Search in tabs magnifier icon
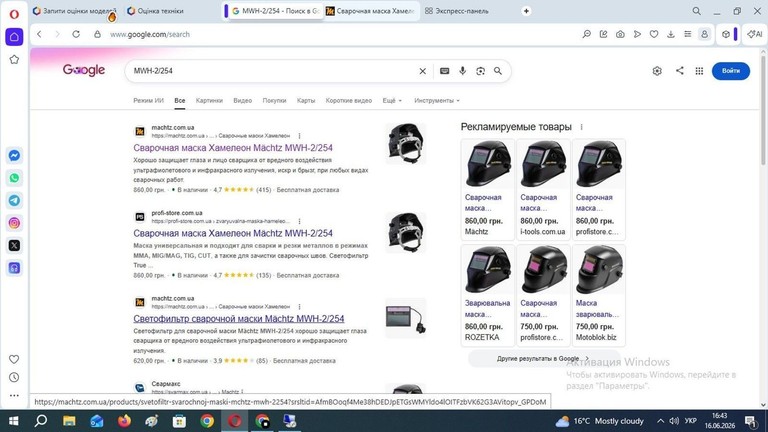 696,11
